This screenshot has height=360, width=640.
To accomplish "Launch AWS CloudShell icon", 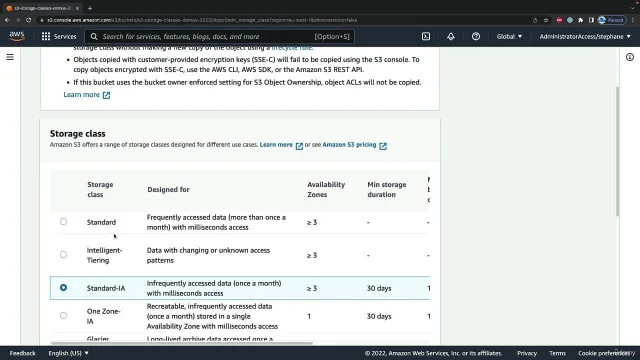I will (426, 36).
